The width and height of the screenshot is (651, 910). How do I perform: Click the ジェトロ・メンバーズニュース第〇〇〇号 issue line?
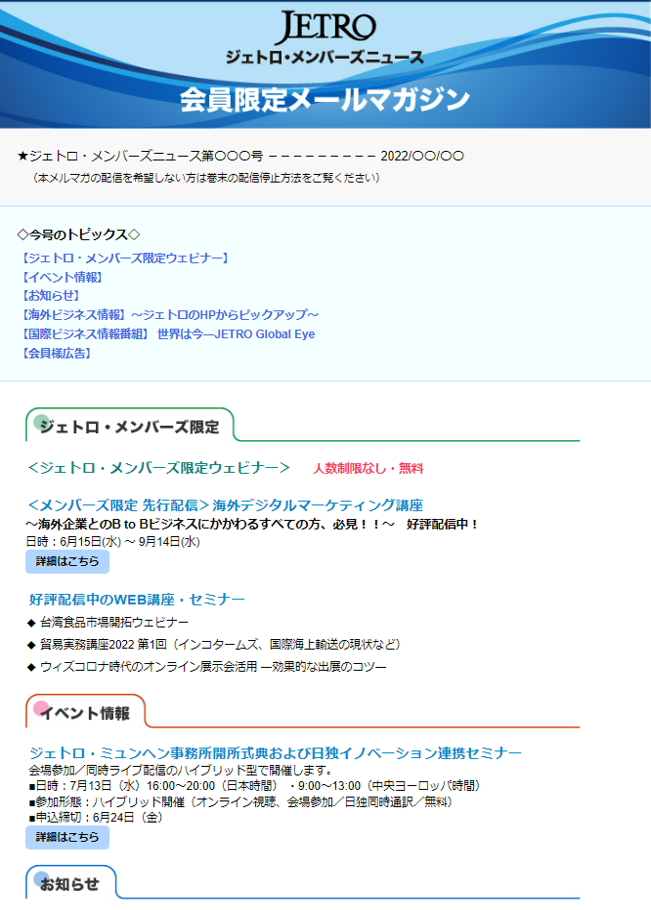241,156
